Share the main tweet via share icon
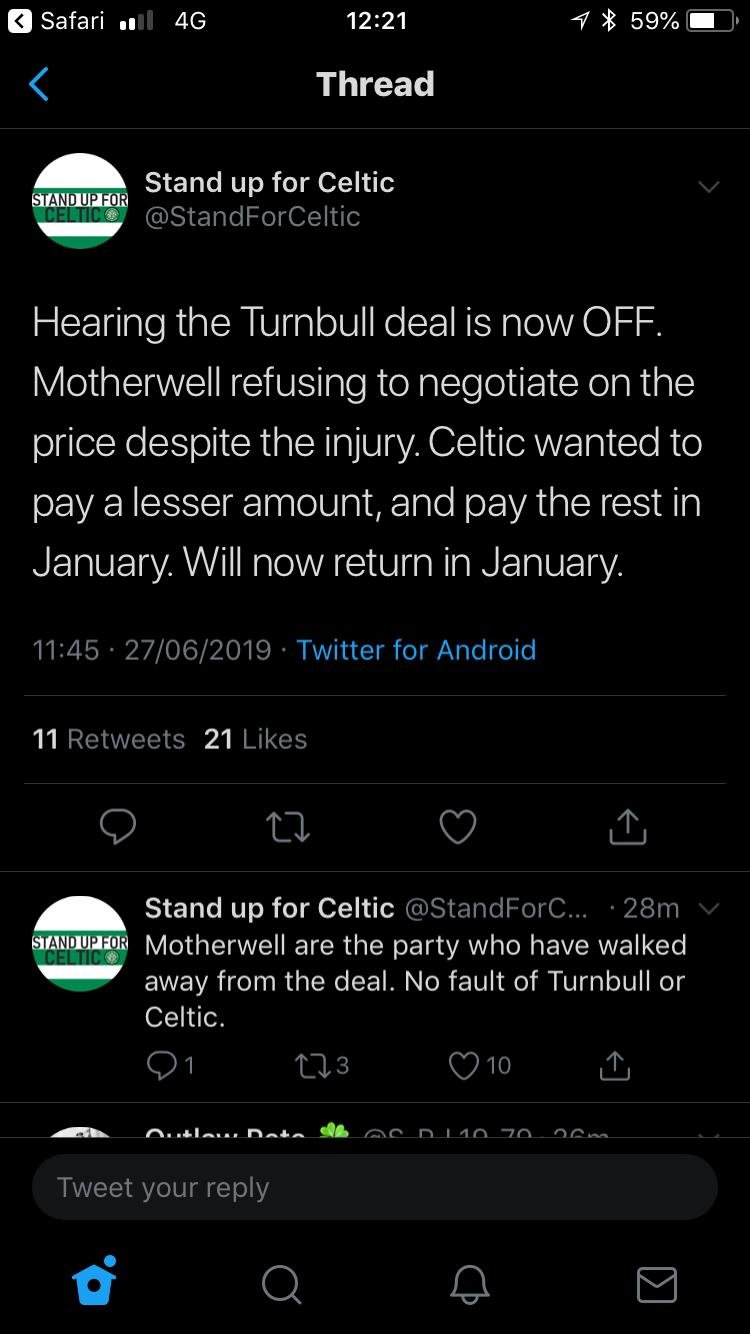 click(628, 827)
